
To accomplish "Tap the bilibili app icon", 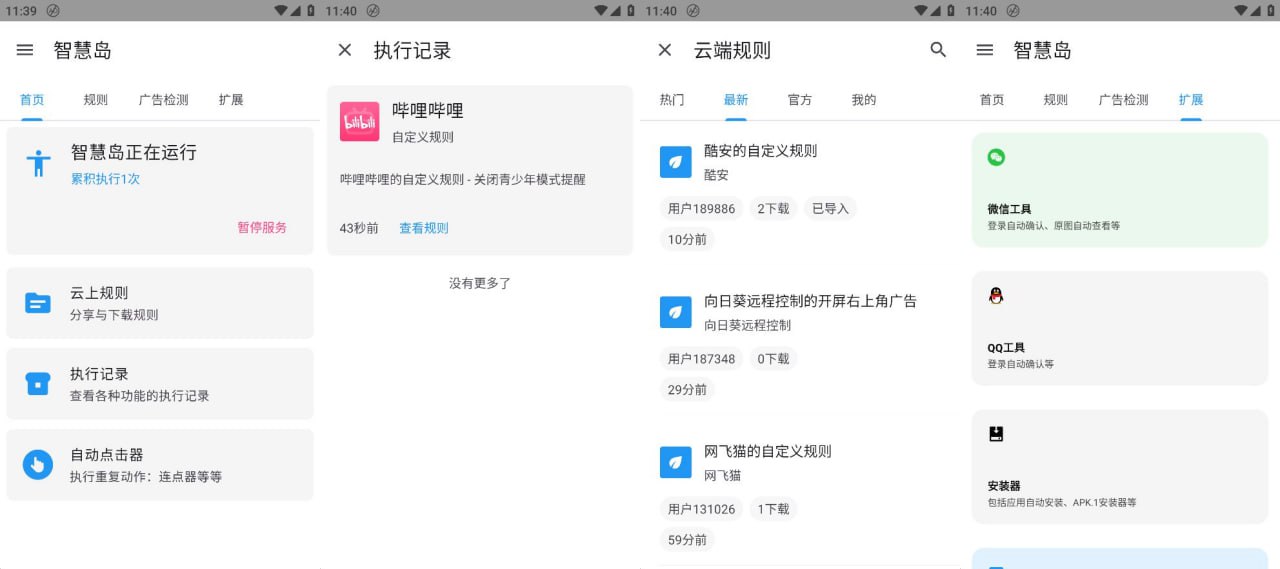I will [359, 122].
